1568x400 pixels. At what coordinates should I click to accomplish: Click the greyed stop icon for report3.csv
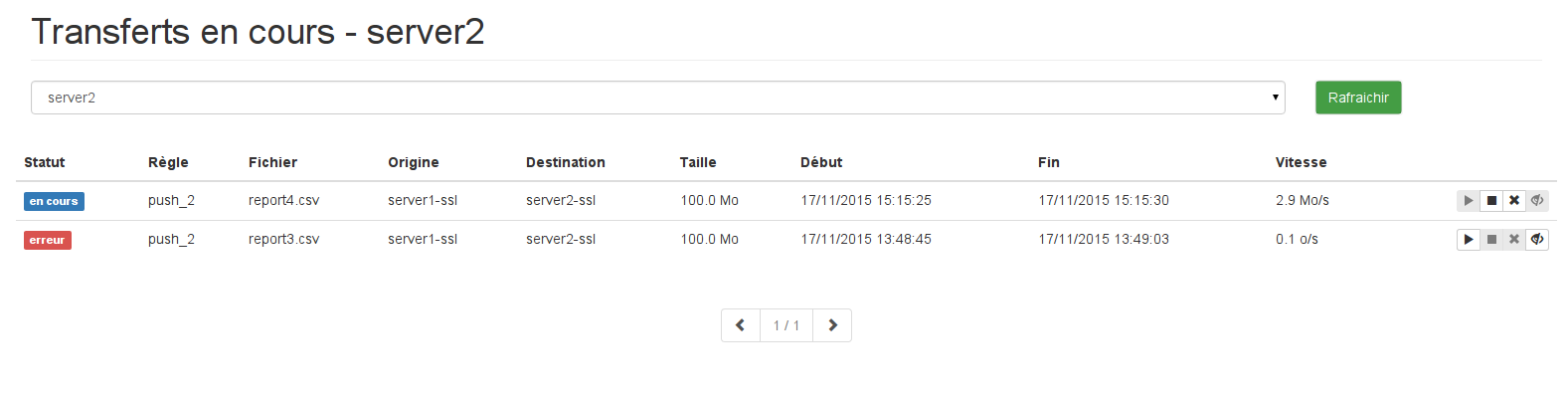pos(1491,240)
